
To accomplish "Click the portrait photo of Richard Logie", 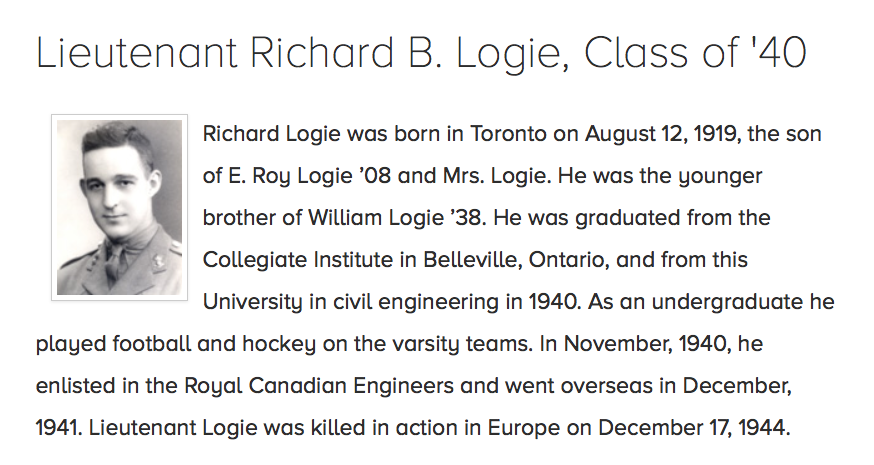I will [120, 207].
